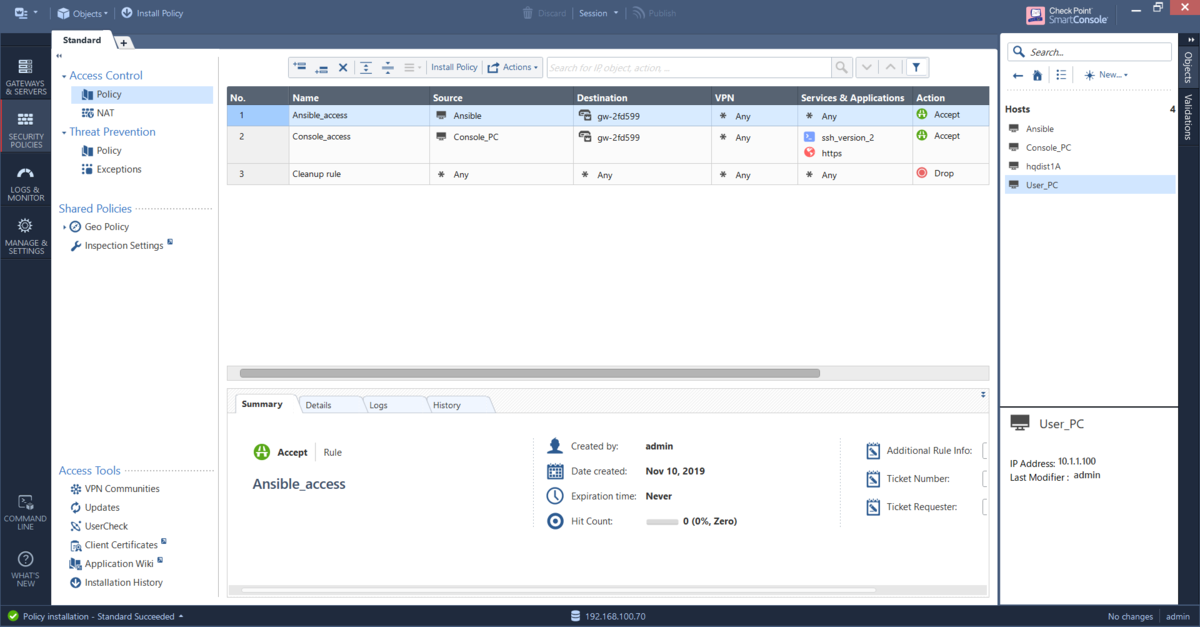The height and width of the screenshot is (627, 1200).
Task: Open the Command Line panel
Action: pyautogui.click(x=25, y=510)
